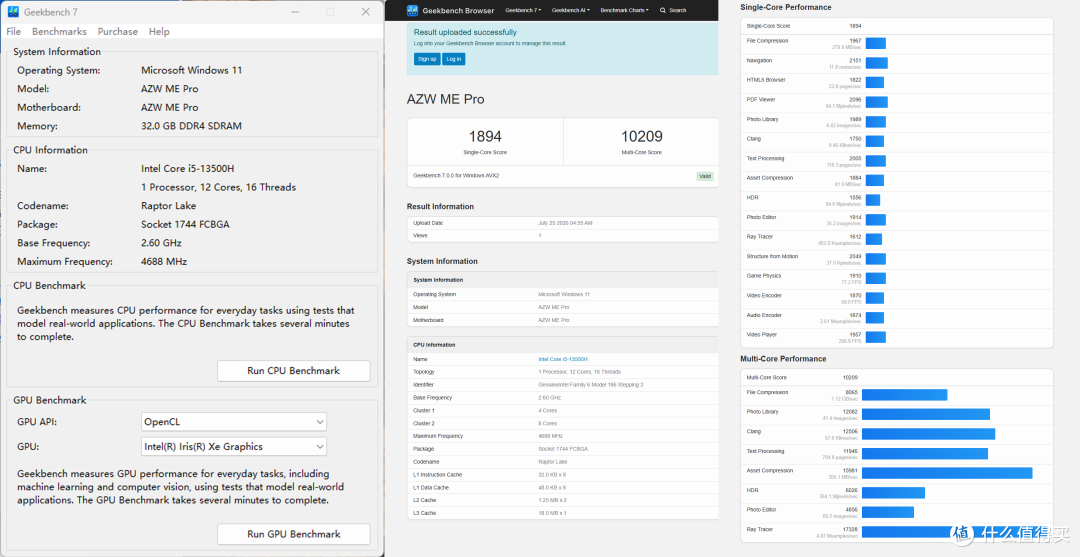This screenshot has width=1080, height=557.
Task: Click the Geekbench 7 window title icon
Action: click(13, 12)
